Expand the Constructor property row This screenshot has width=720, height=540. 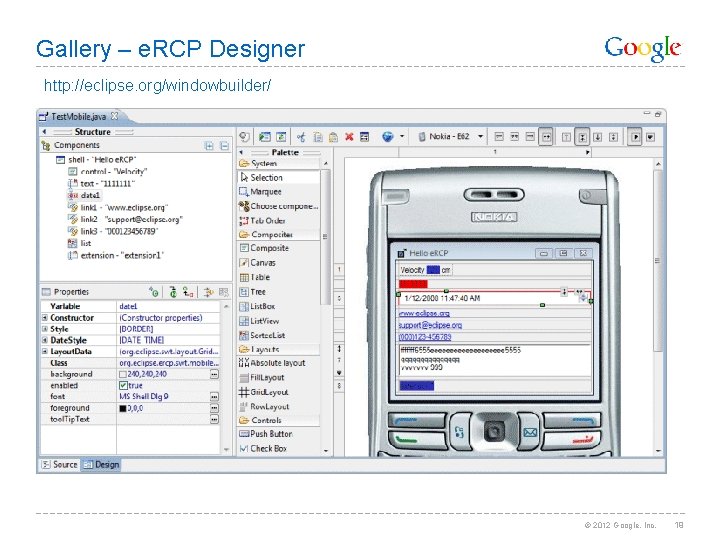[x=45, y=318]
